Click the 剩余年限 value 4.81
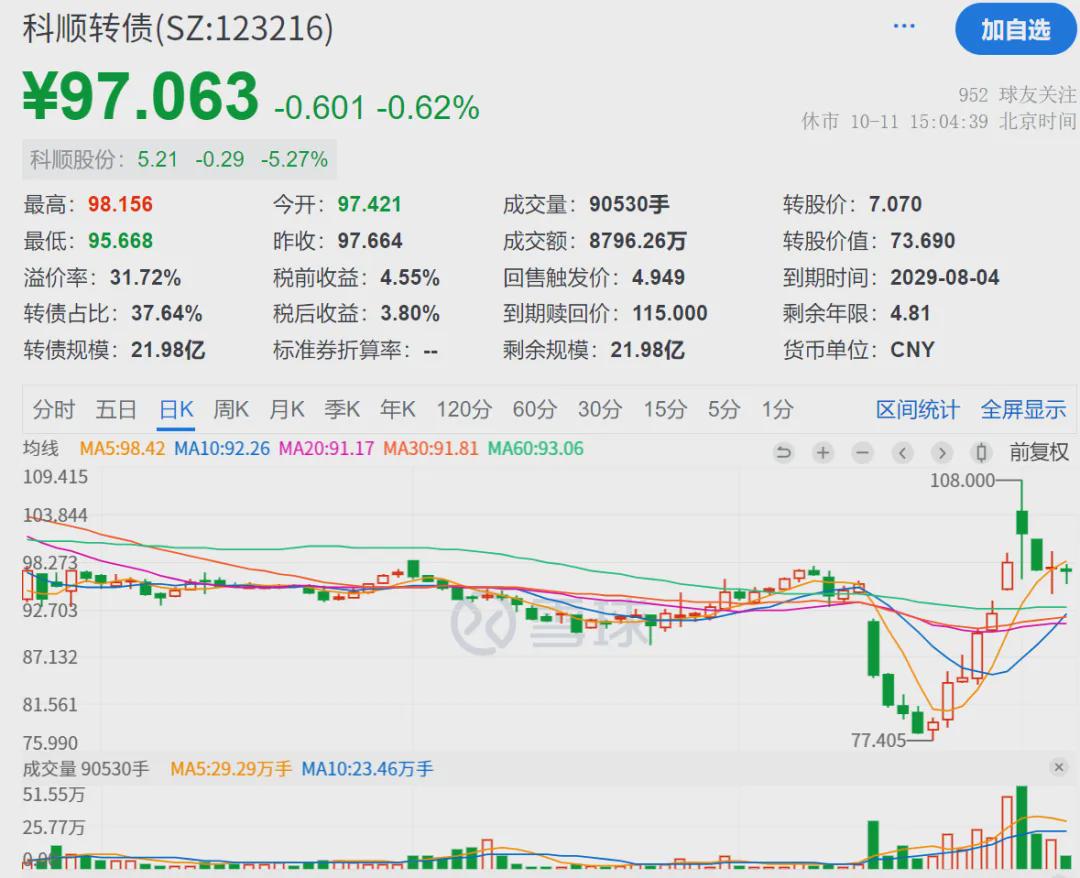 point(911,313)
